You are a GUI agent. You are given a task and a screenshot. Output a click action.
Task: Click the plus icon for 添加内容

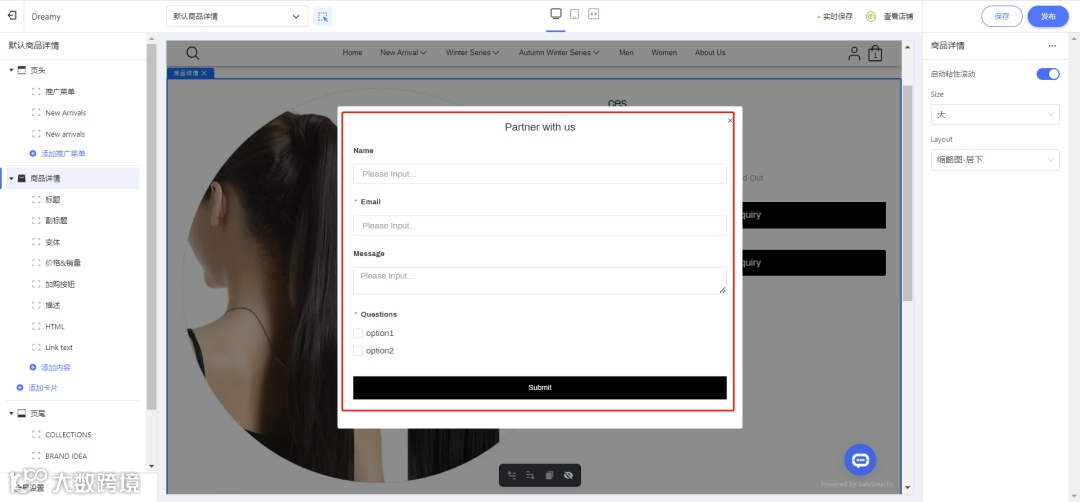tap(32, 368)
